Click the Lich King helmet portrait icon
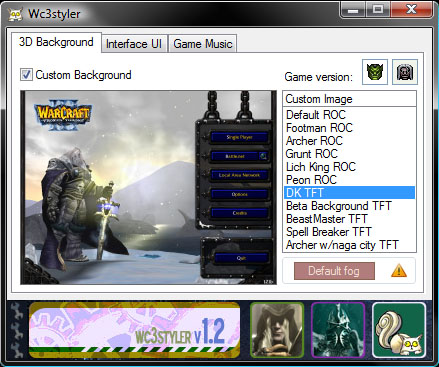The height and width of the screenshot is (367, 439). [x=338, y=330]
